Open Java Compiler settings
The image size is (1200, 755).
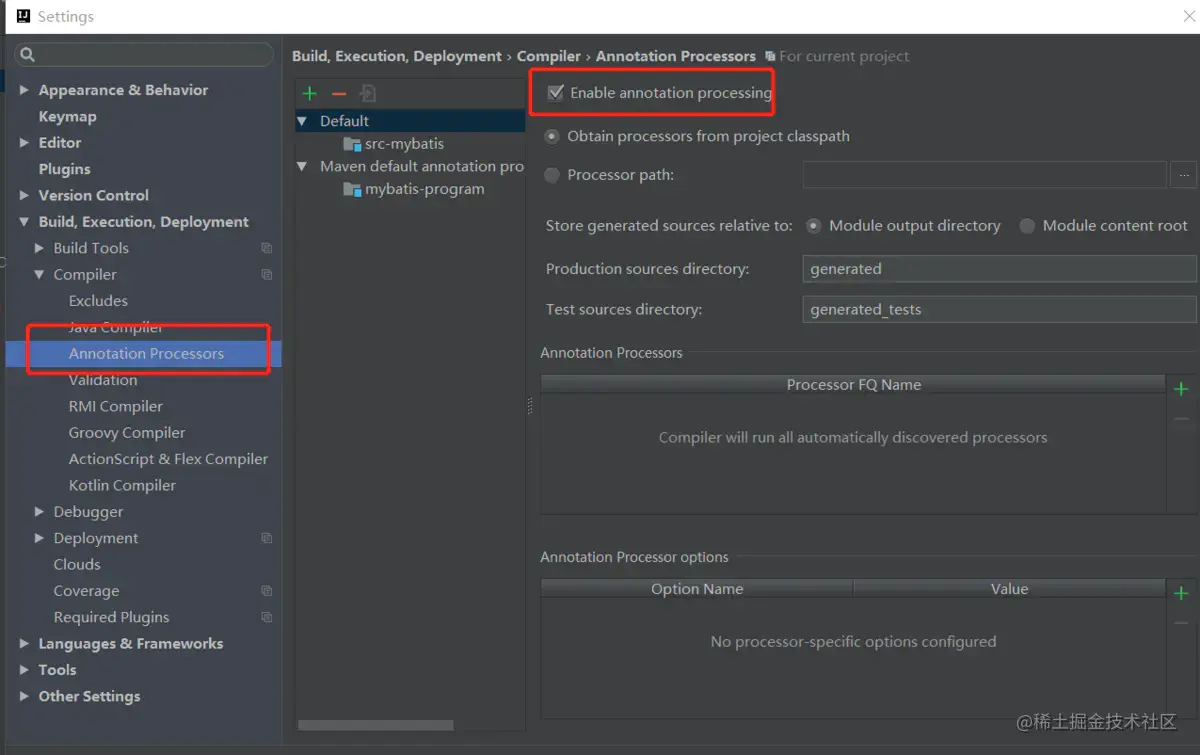click(x=116, y=327)
